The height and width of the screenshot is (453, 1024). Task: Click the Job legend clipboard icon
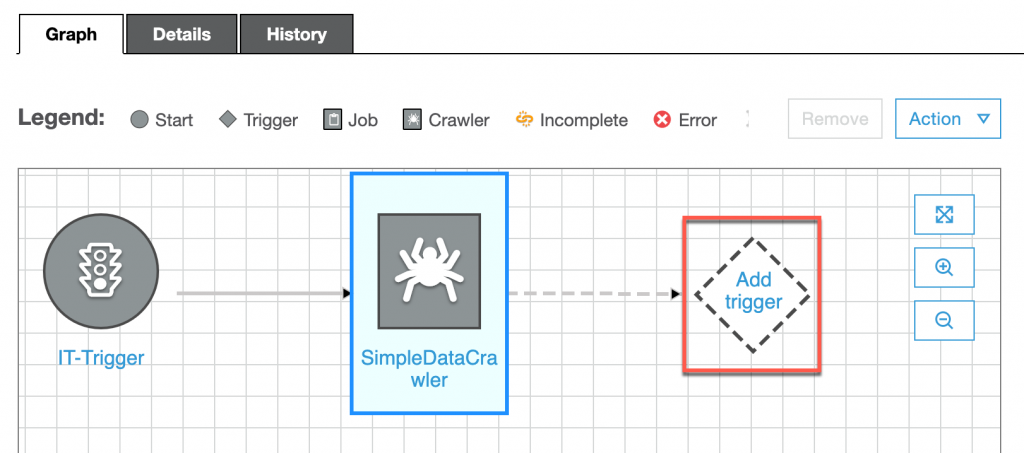[x=333, y=120]
